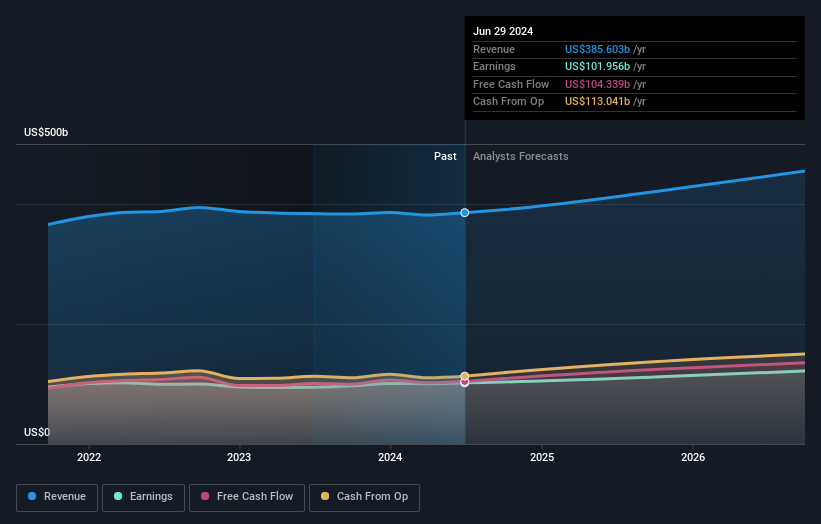Select the Revenue data point on Jun 29 2024
821x524 pixels.
coord(464,213)
